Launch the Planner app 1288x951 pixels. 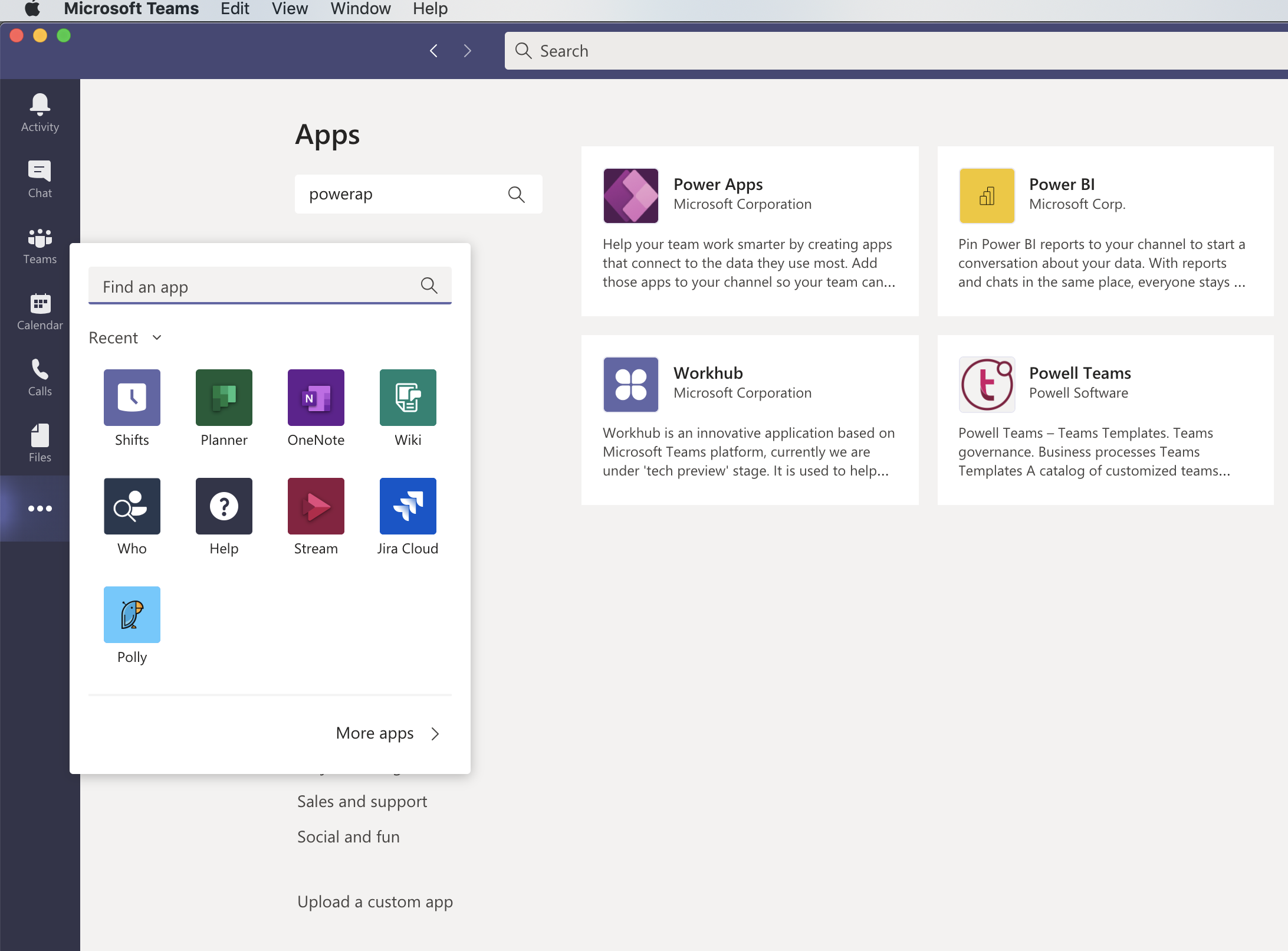coord(224,398)
